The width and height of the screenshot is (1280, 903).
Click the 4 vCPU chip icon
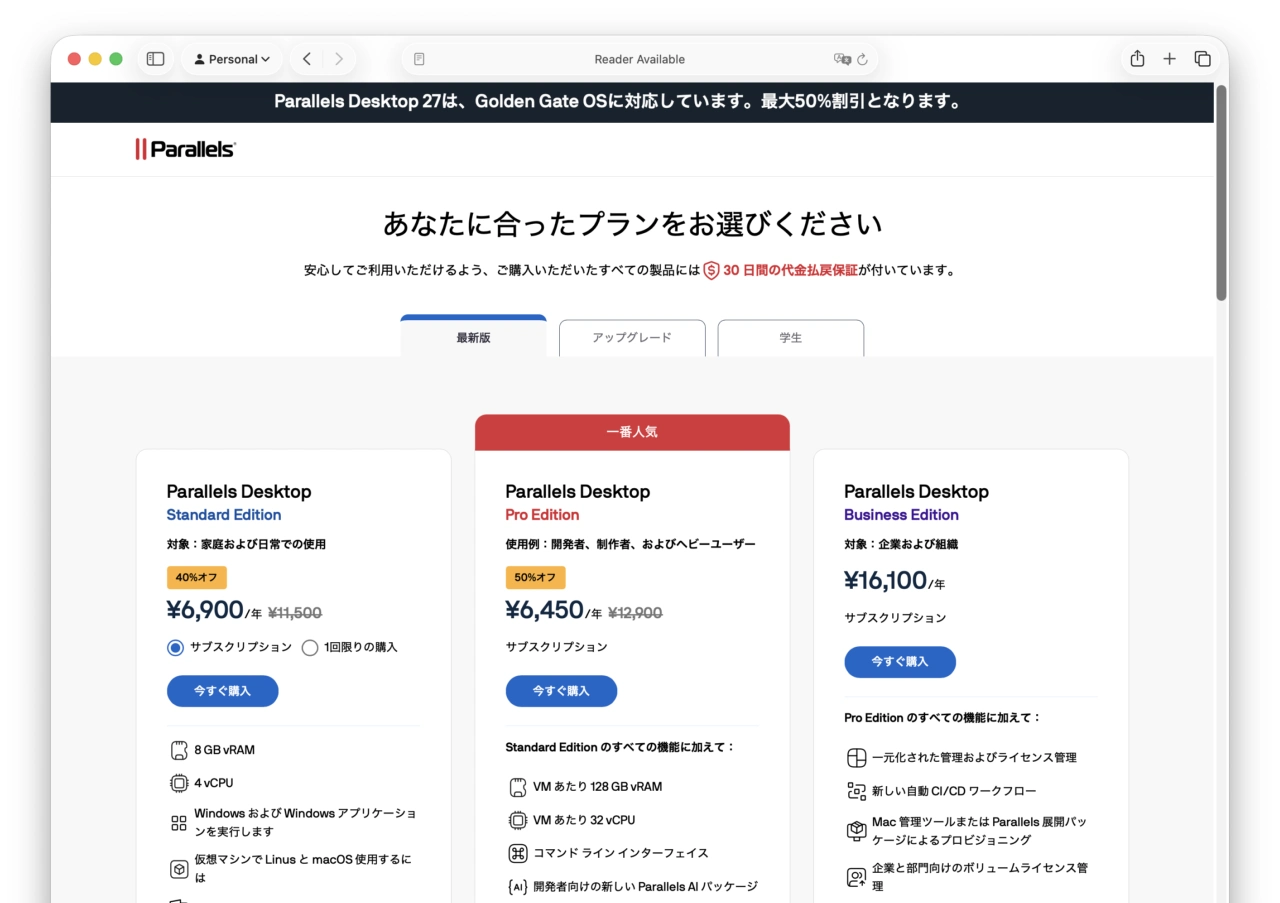pos(179,783)
